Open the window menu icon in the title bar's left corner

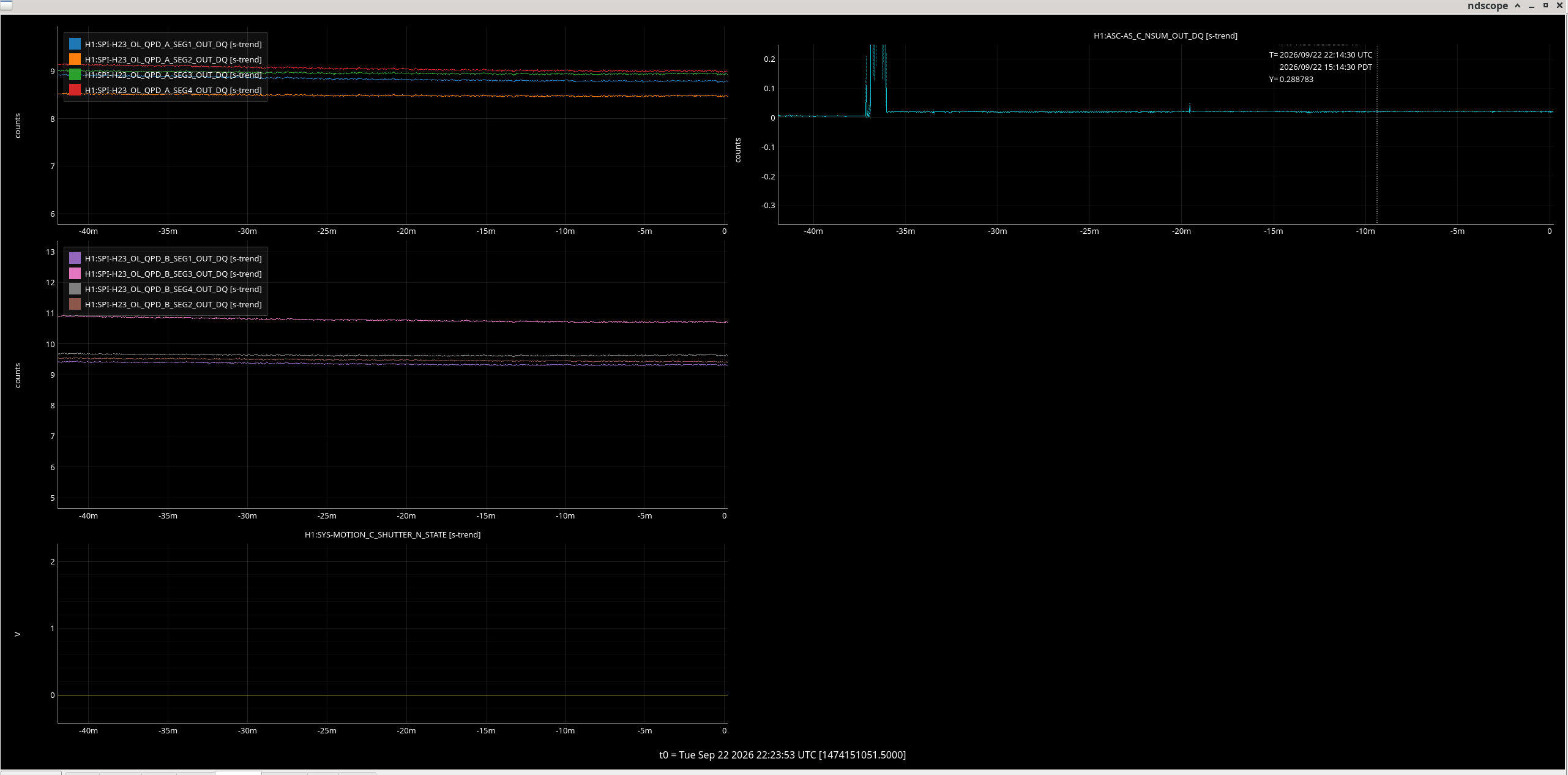[x=6, y=5]
